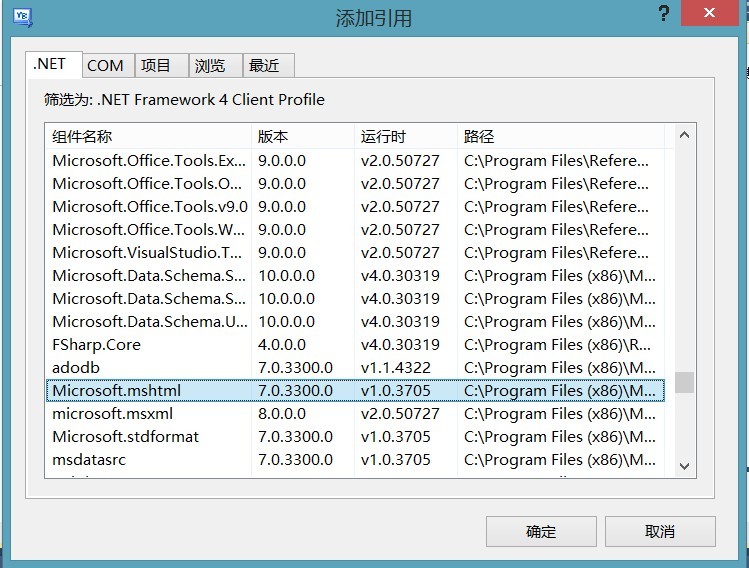The height and width of the screenshot is (568, 749).
Task: Switch to the COM tab
Action: 108,65
